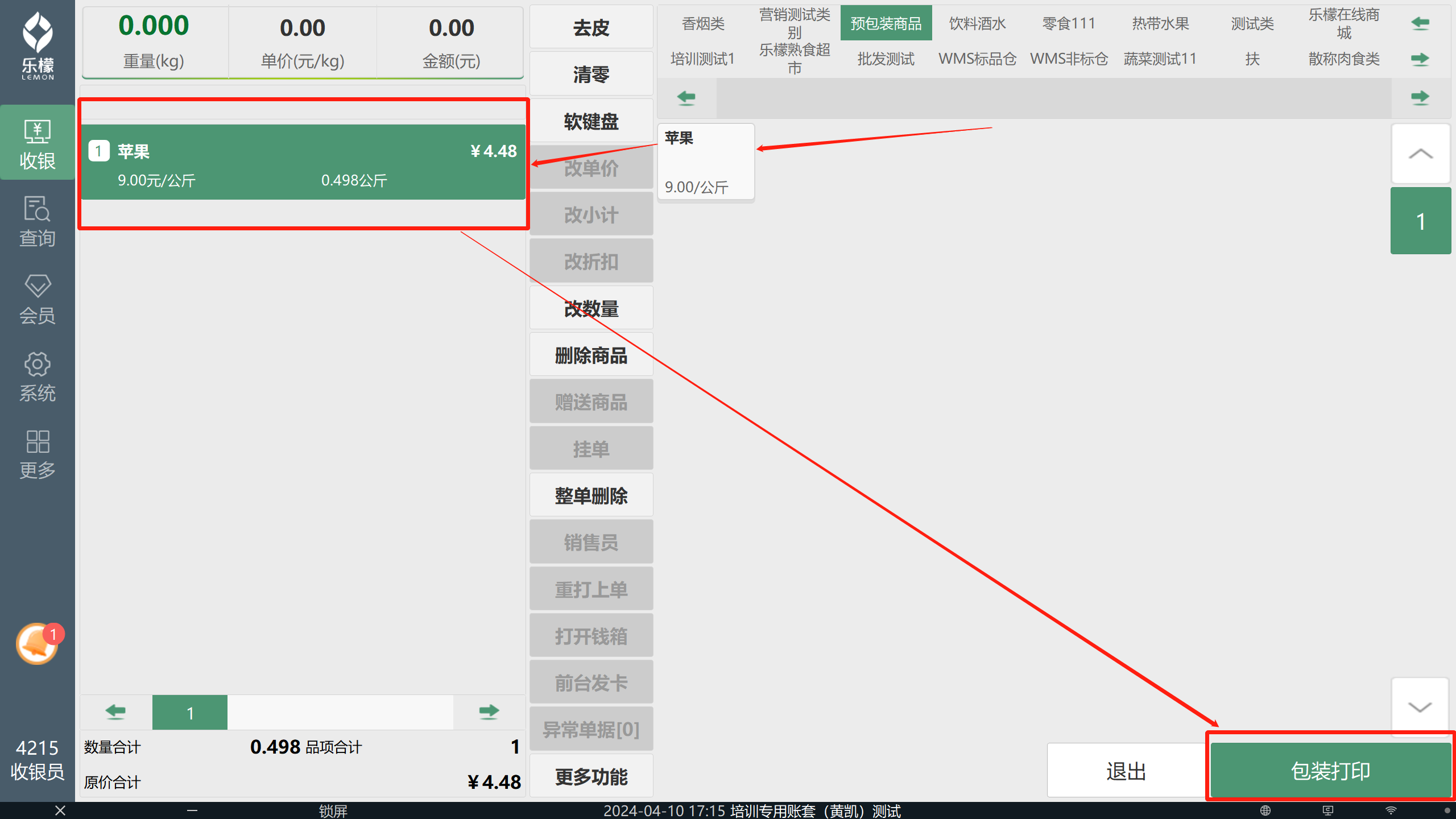1456x819 pixels.
Task: Click the 重打上单 reprint last receipt button
Action: point(591,589)
